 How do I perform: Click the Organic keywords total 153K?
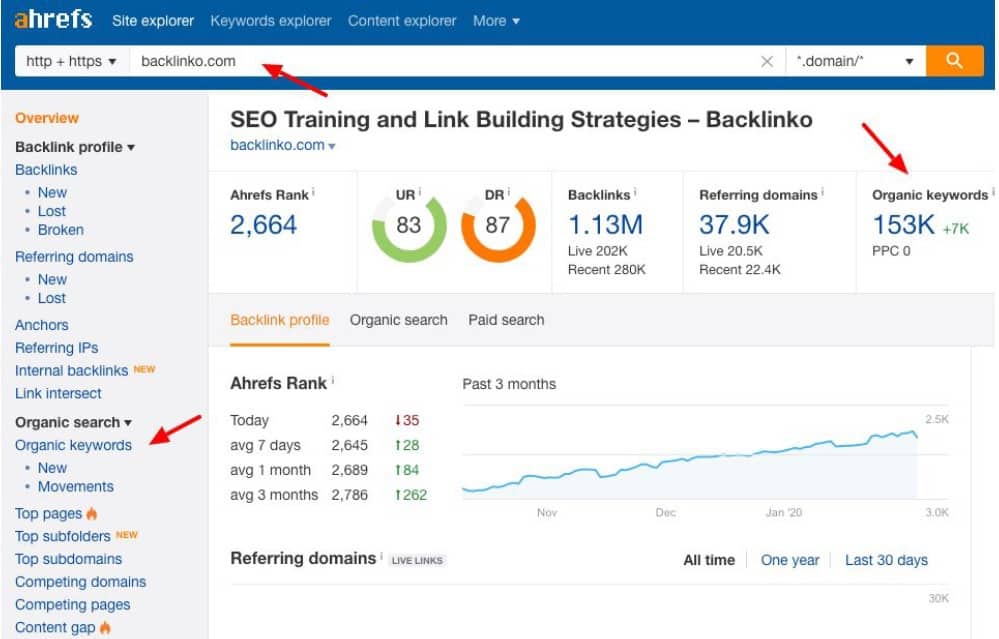[903, 225]
